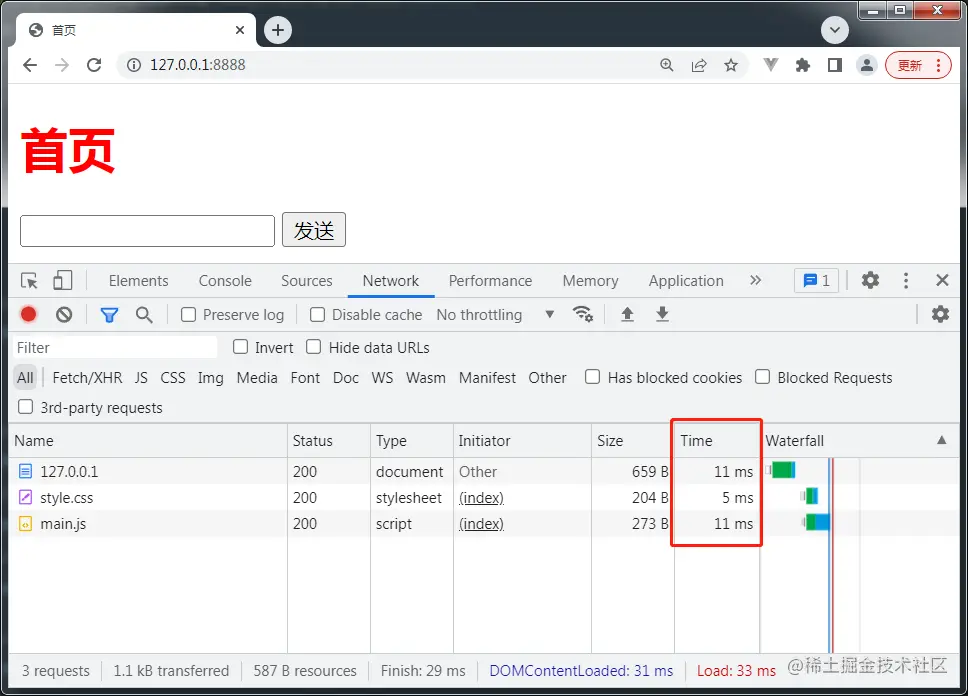
Task: Open network panel settings gear
Action: [x=940, y=314]
